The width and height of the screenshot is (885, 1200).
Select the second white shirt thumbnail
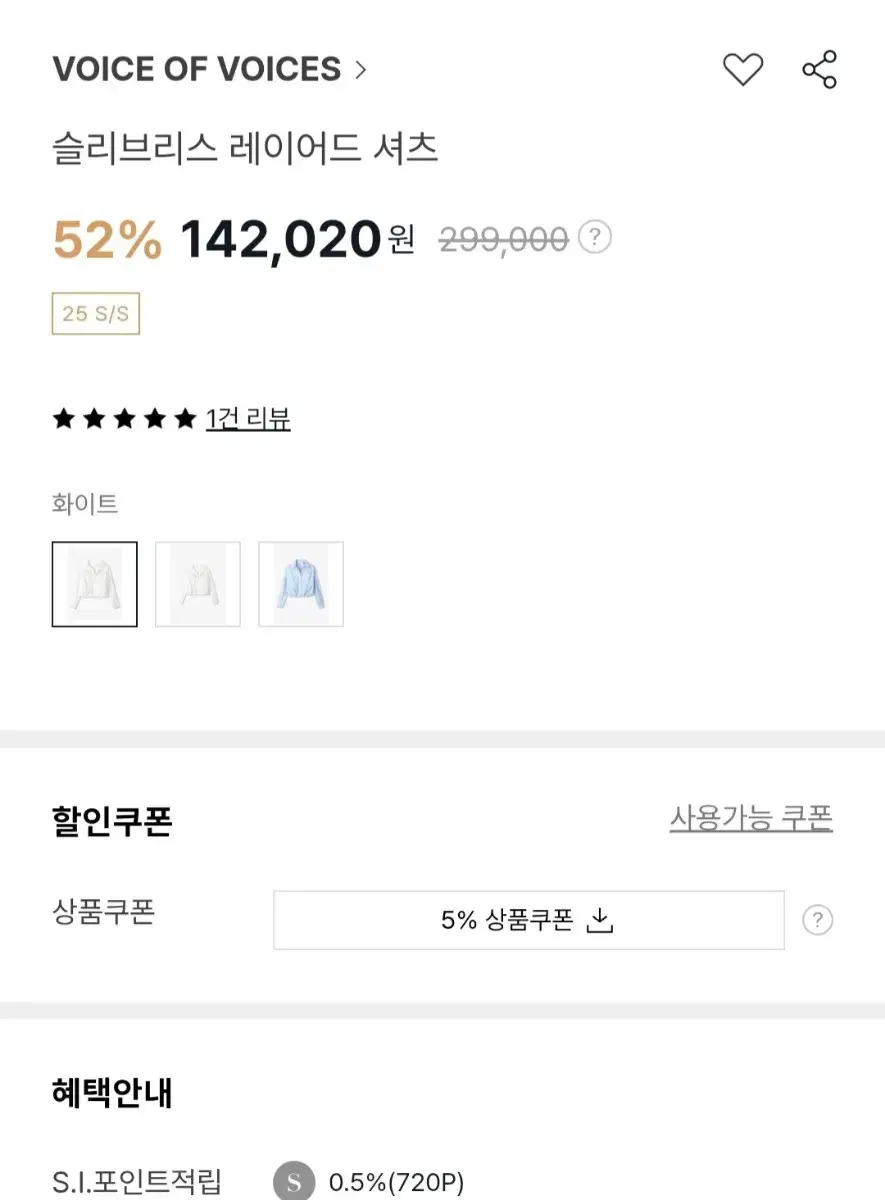click(198, 584)
